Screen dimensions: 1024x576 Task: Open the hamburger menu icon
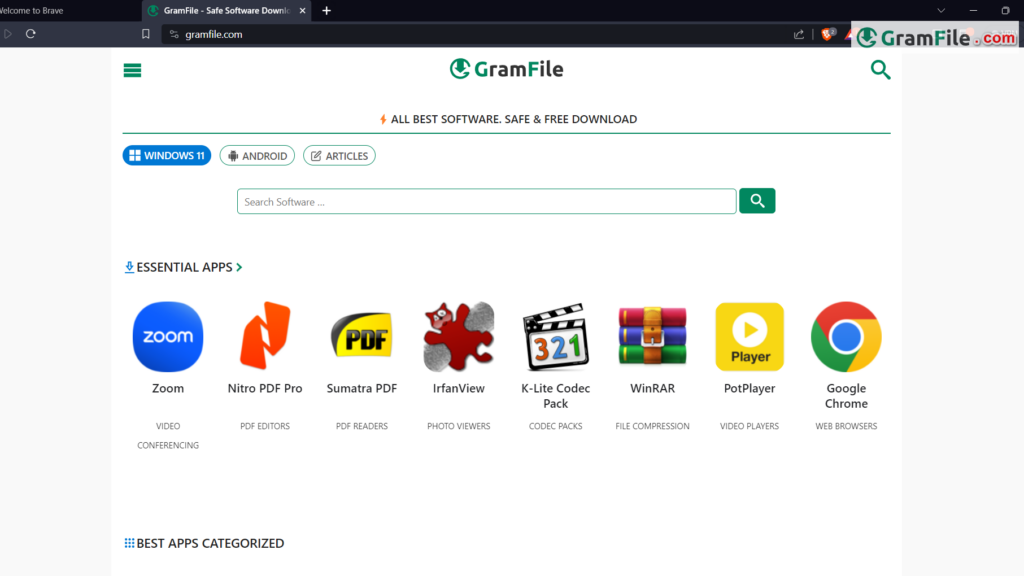click(132, 70)
